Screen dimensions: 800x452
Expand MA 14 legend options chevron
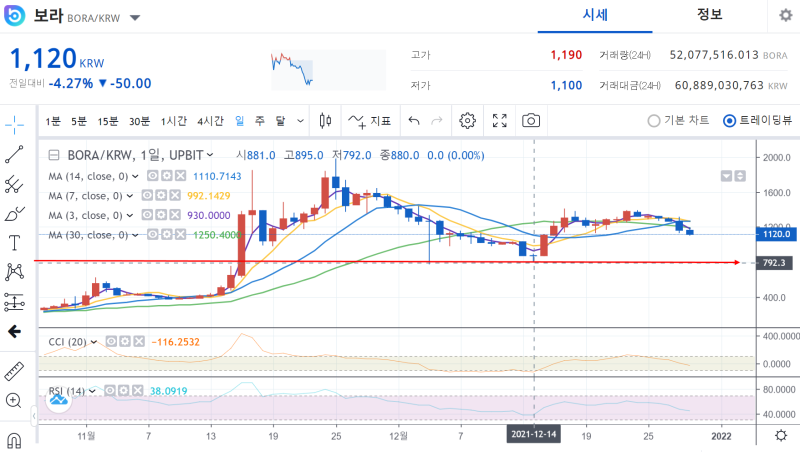point(135,177)
